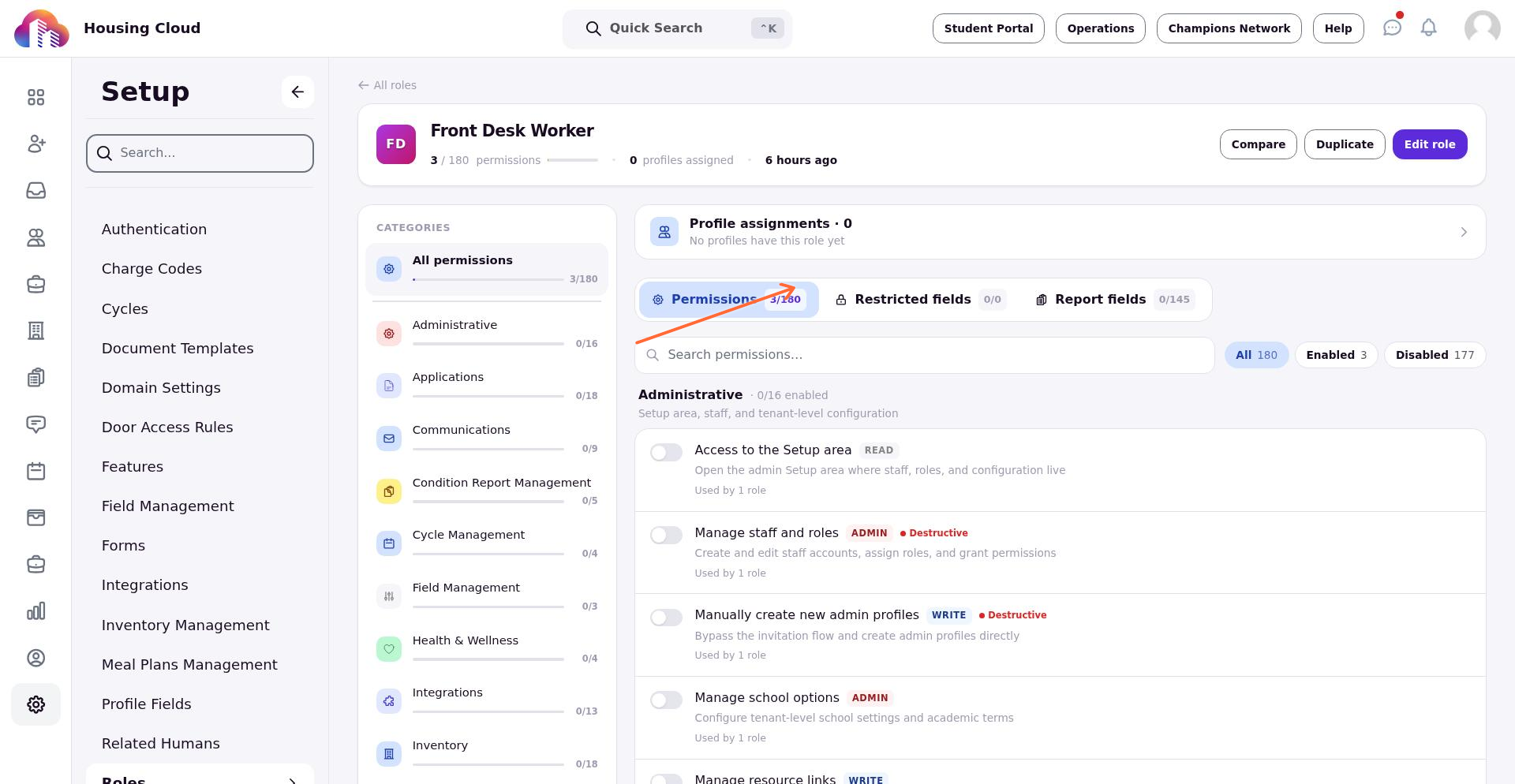Switch to the Restricted fields tab
Viewport: 1515px width, 784px height.
point(921,300)
